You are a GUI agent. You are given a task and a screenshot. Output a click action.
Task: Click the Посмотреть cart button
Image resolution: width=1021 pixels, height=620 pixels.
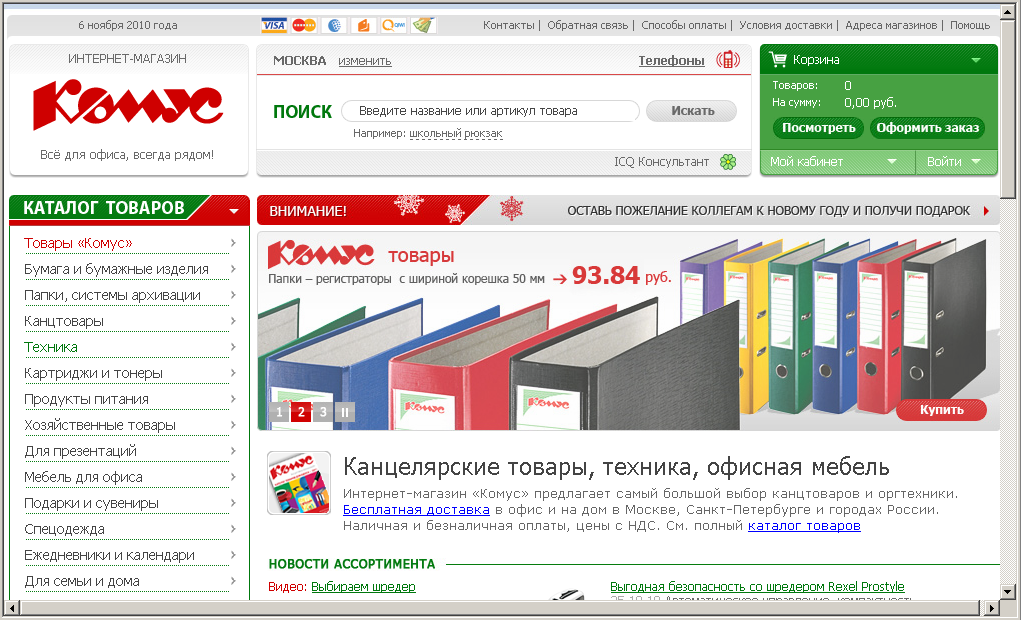pos(818,128)
